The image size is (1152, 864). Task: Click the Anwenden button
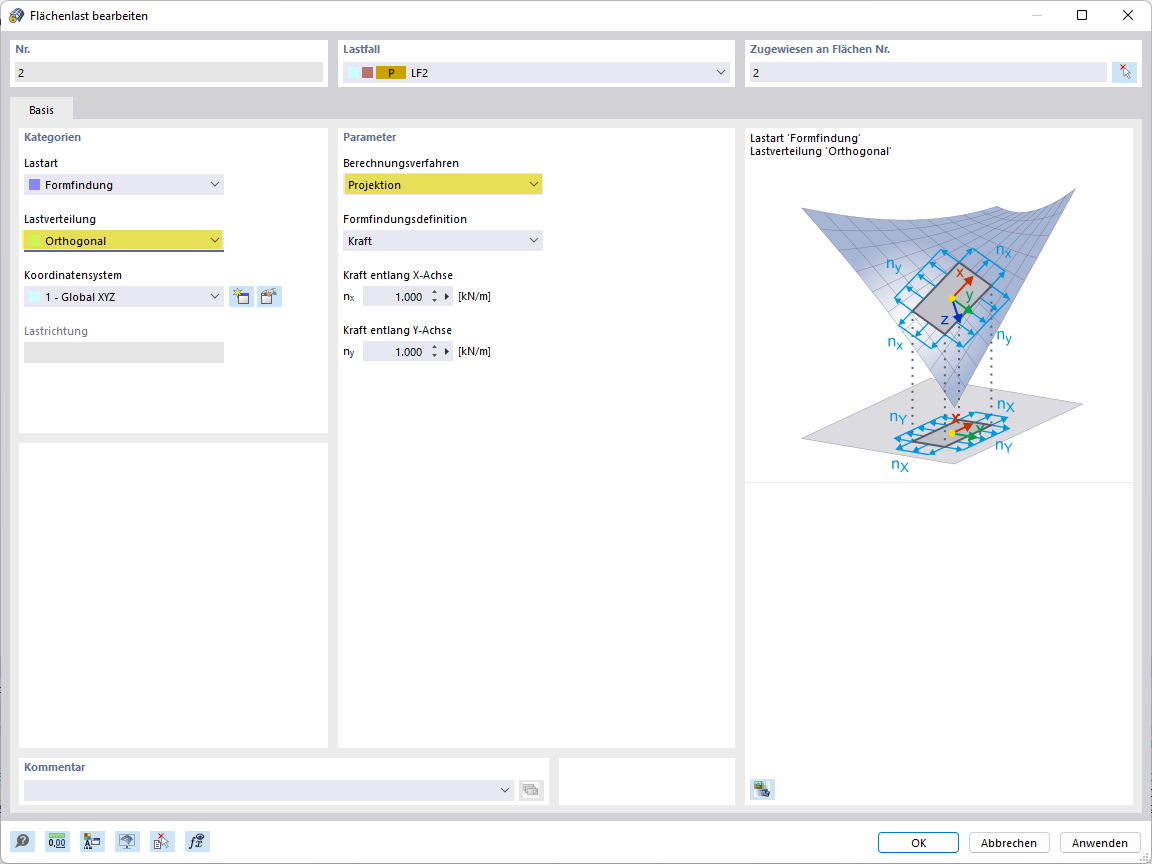[1100, 843]
